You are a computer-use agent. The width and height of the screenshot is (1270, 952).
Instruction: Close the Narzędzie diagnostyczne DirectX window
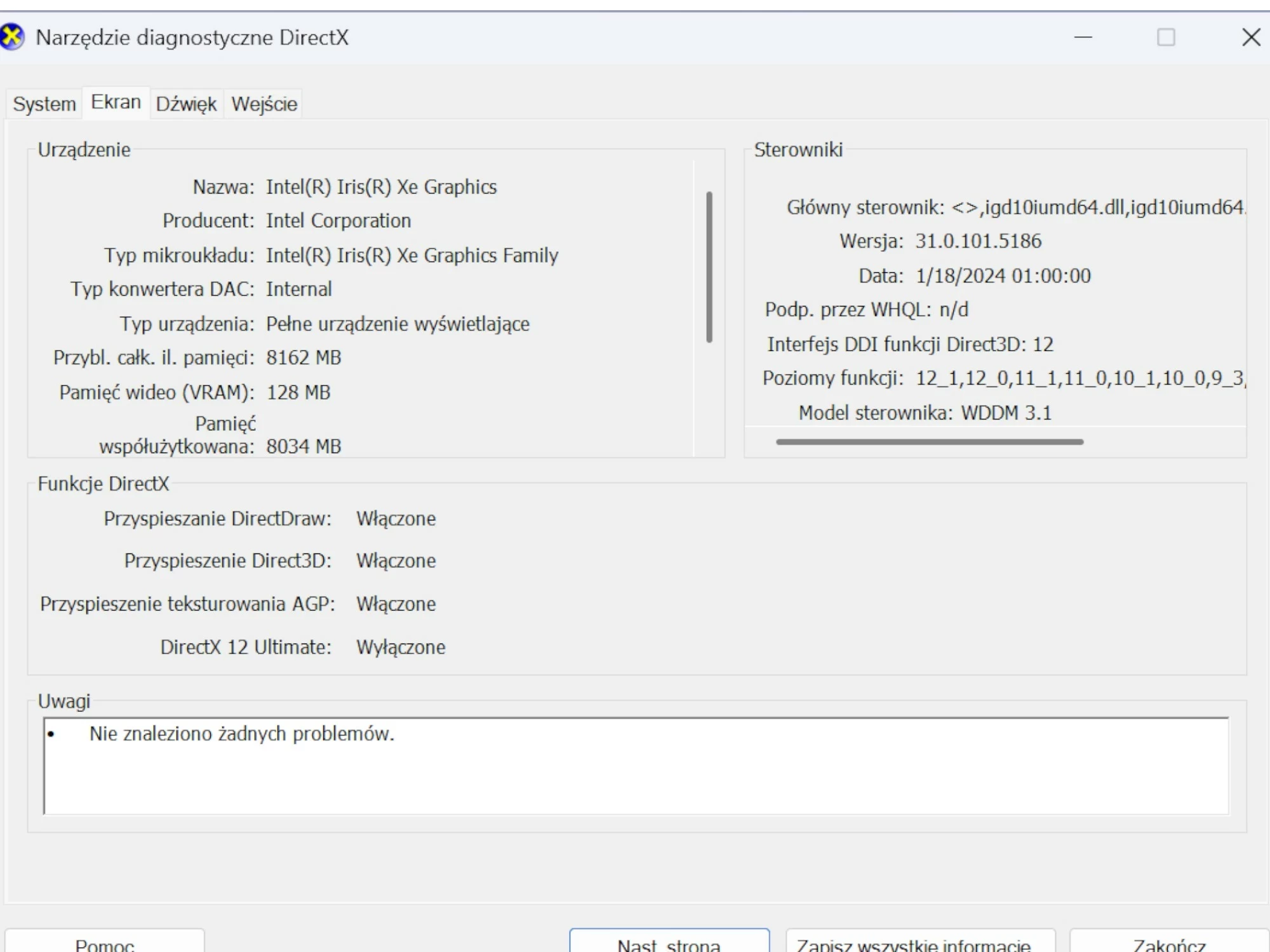[1250, 37]
